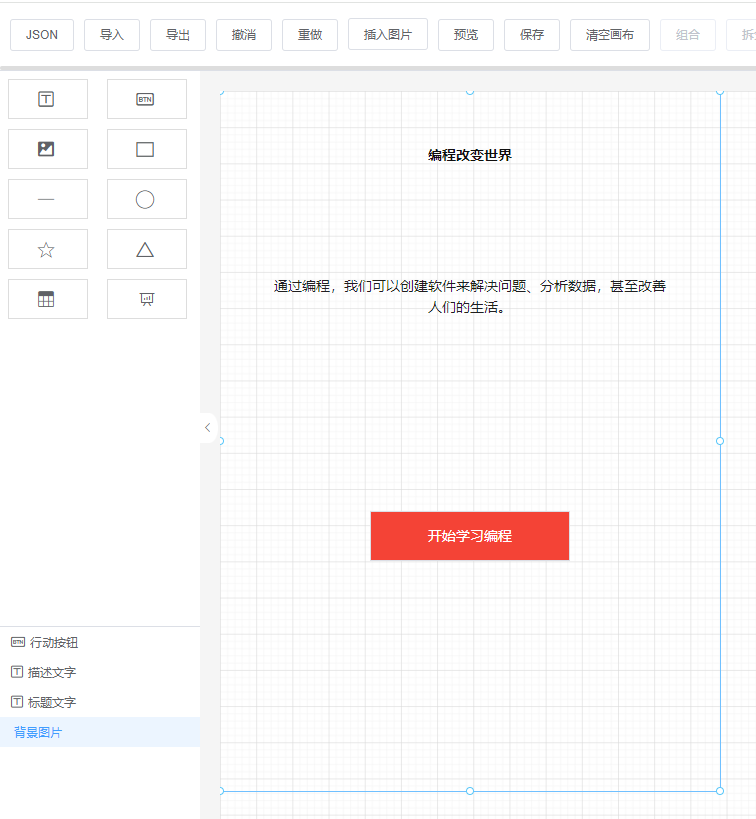Click the 组合 group button
756x819 pixels.
(x=688, y=35)
